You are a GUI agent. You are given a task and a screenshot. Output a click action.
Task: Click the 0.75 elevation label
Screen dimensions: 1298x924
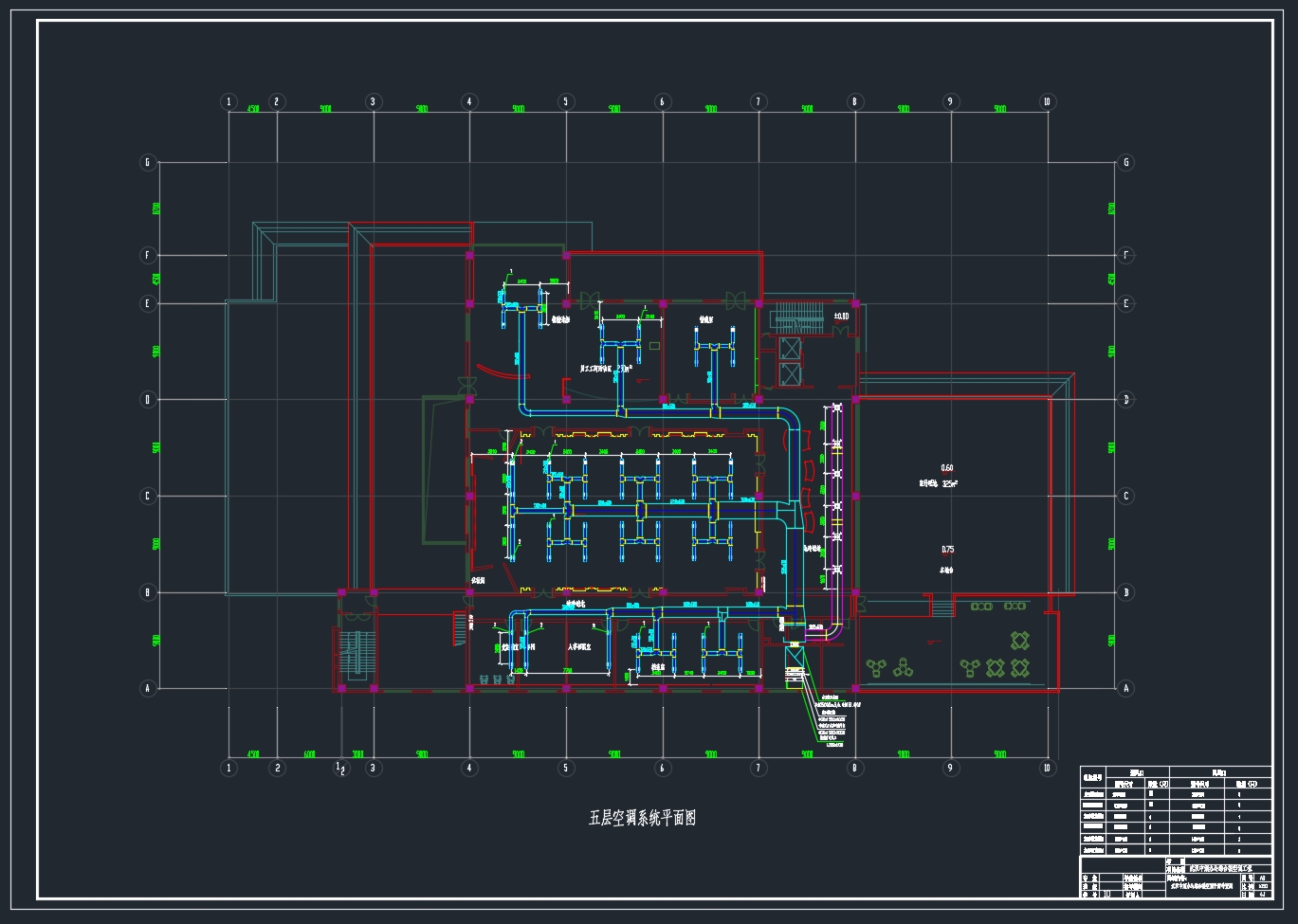pos(946,550)
